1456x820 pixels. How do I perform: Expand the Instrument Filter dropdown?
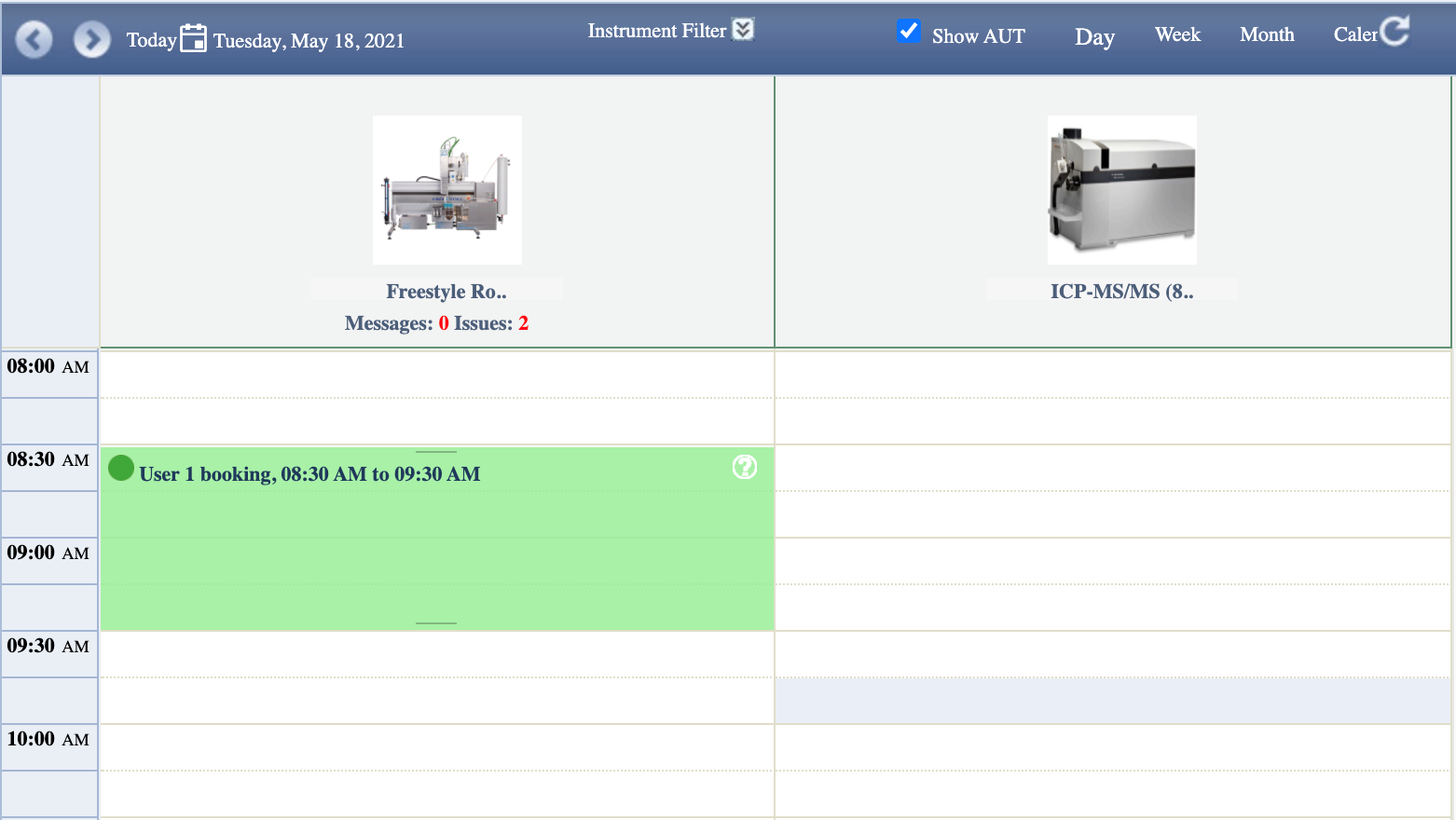[x=743, y=30]
